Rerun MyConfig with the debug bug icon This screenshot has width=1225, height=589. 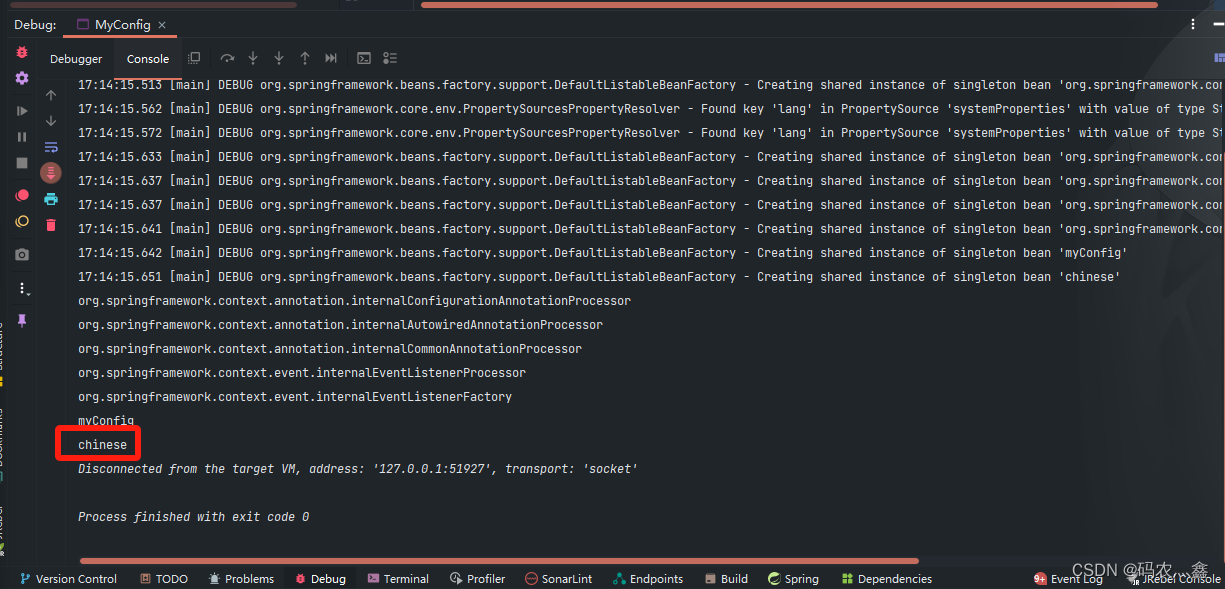pyautogui.click(x=22, y=52)
